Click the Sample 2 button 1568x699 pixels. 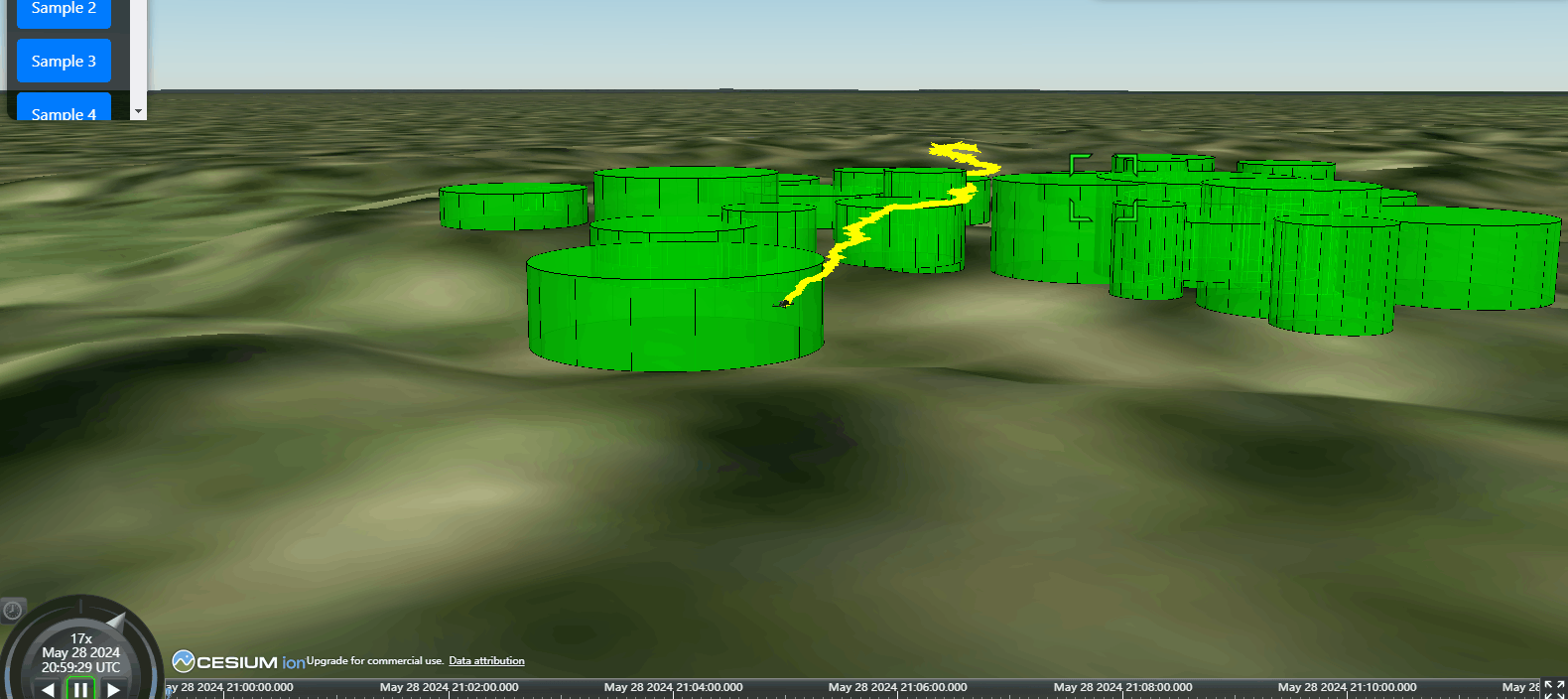[64, 10]
